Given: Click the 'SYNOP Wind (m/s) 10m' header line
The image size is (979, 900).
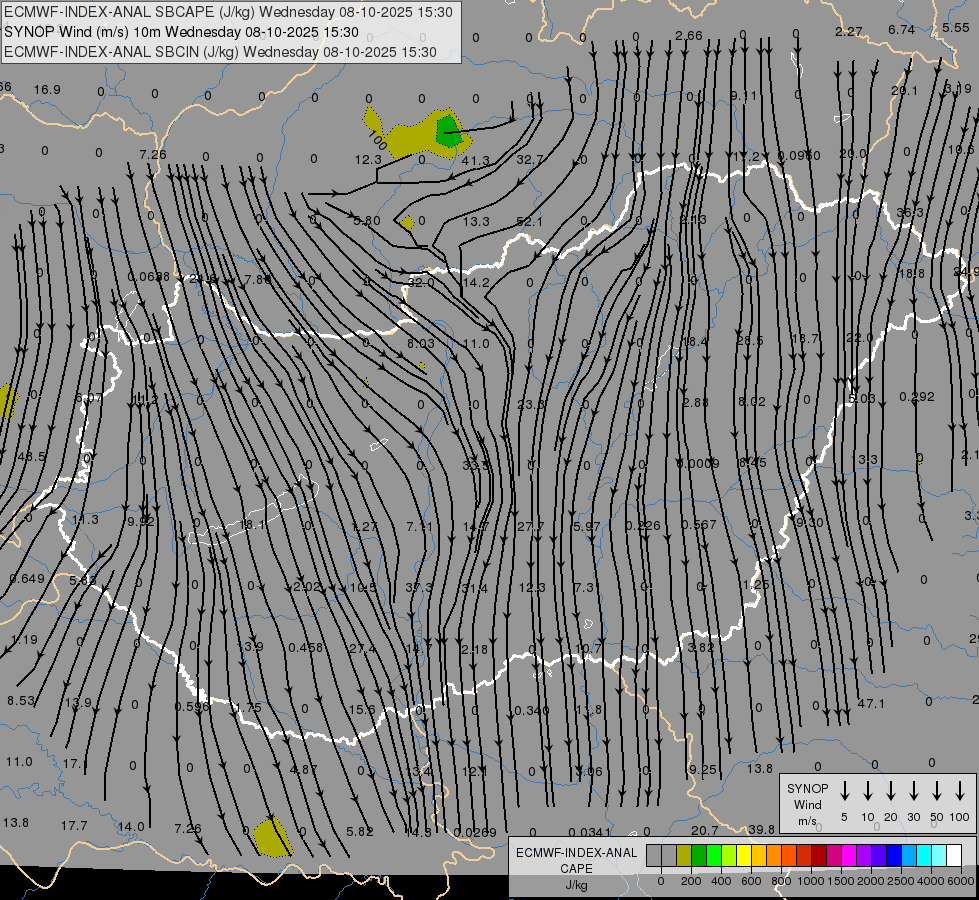Looking at the screenshot, I should (181, 32).
